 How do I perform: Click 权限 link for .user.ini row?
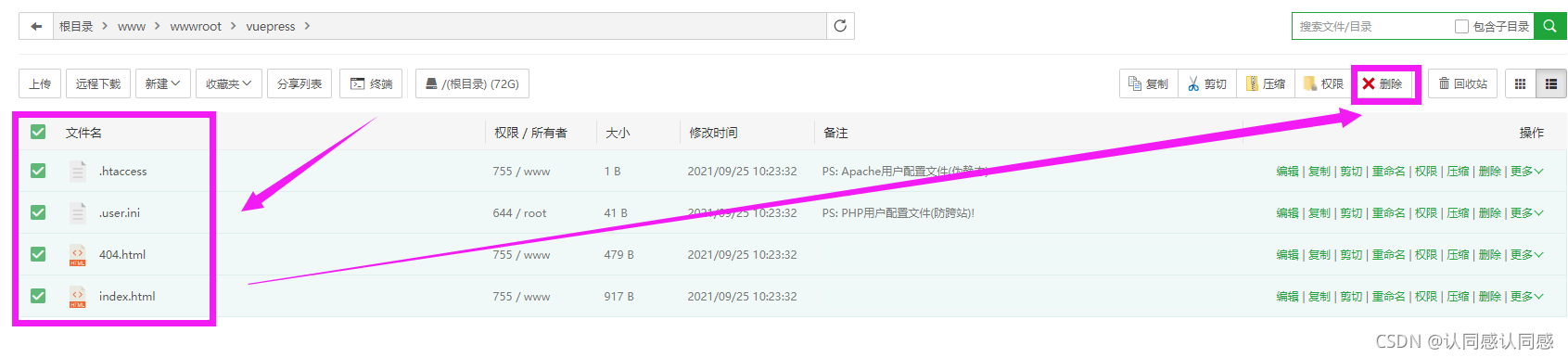coord(1426,212)
